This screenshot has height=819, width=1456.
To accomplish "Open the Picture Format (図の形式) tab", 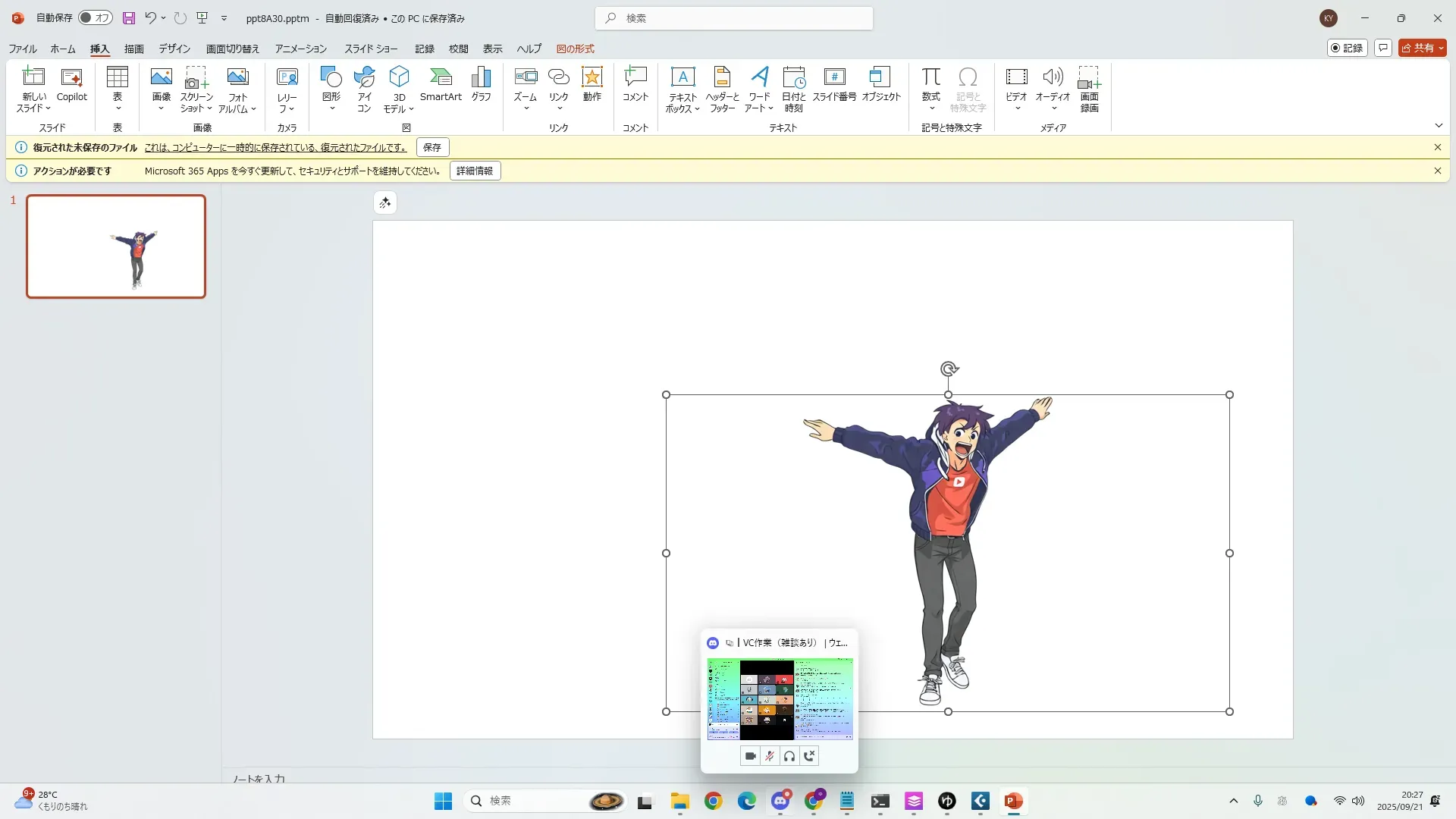I will click(575, 49).
